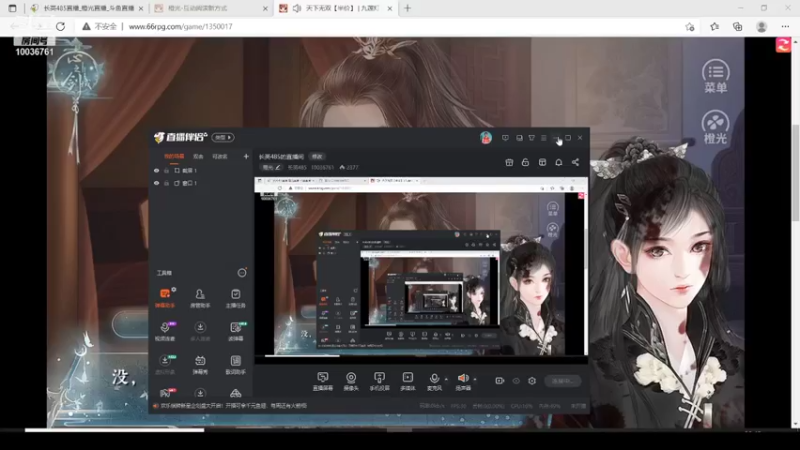This screenshot has height=450, width=800.
Task: Select the third scene tab
Action: click(x=220, y=156)
